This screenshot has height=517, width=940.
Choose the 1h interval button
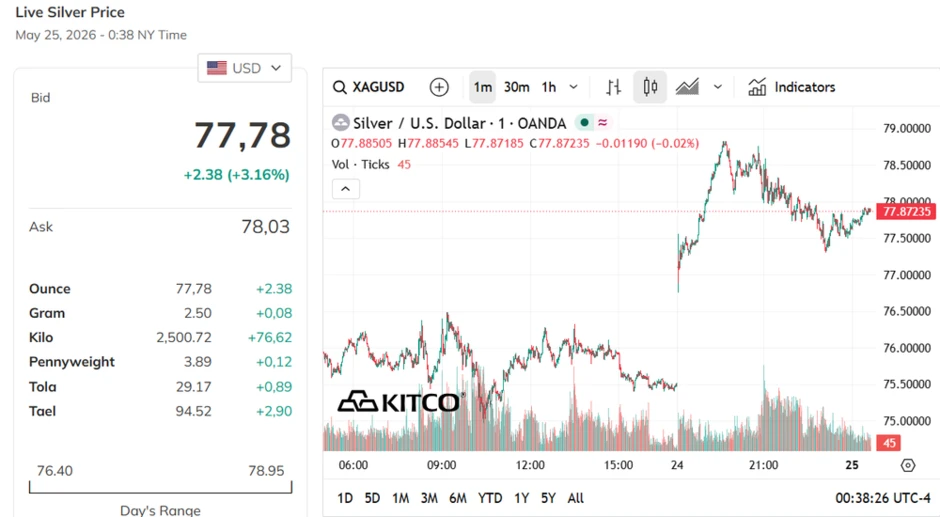tap(549, 87)
